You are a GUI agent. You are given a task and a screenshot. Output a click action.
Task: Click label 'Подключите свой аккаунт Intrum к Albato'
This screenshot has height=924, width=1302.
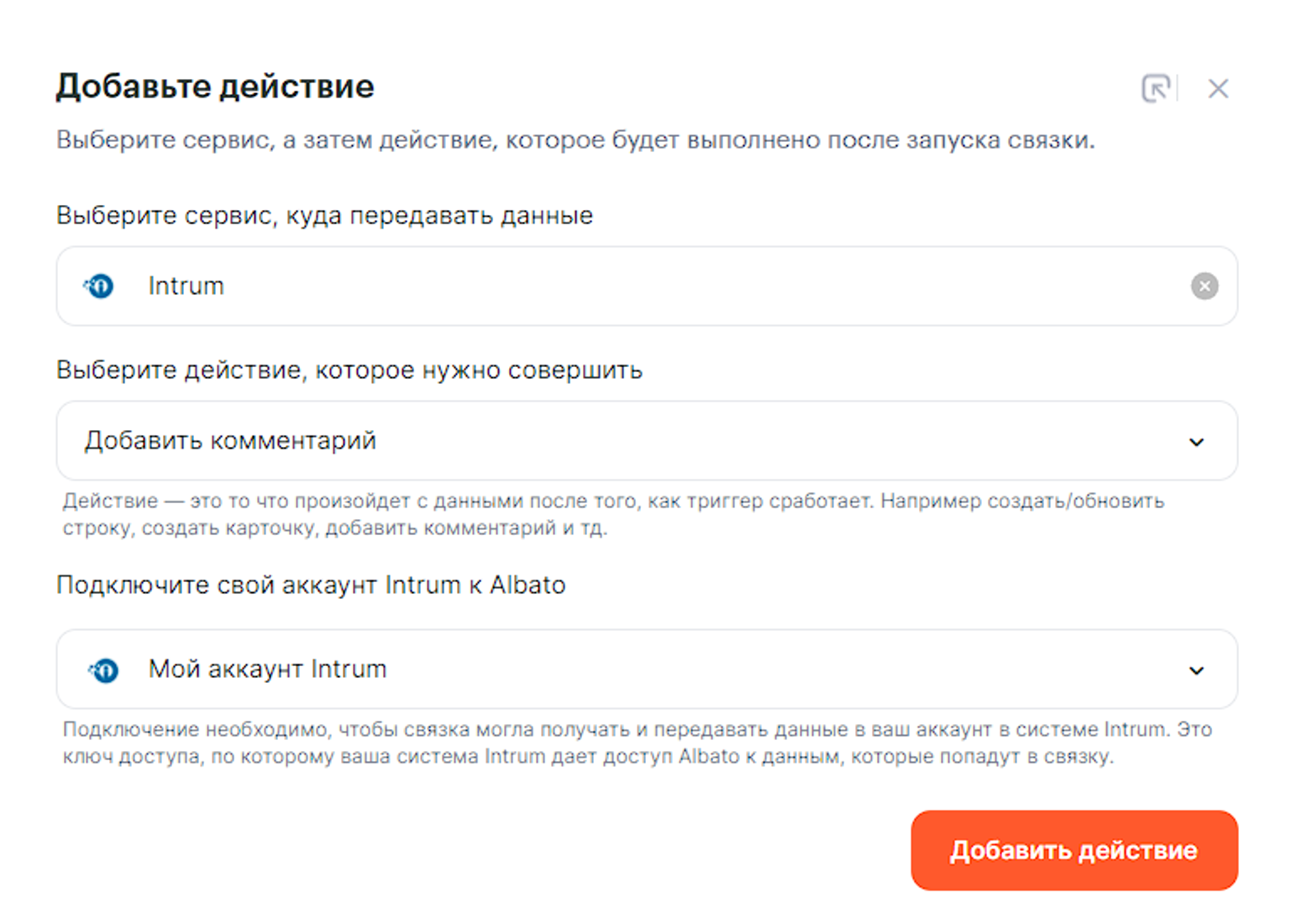(311, 585)
